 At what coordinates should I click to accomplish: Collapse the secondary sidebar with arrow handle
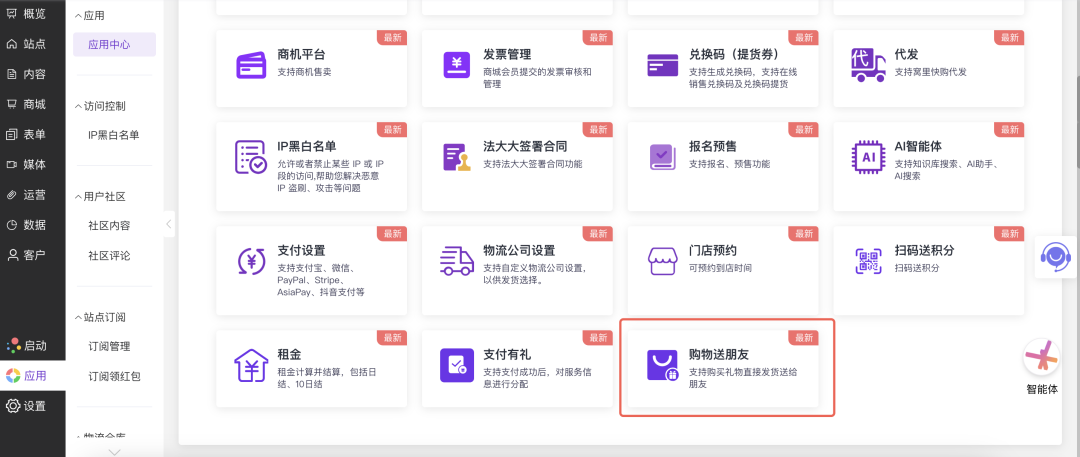tap(169, 225)
